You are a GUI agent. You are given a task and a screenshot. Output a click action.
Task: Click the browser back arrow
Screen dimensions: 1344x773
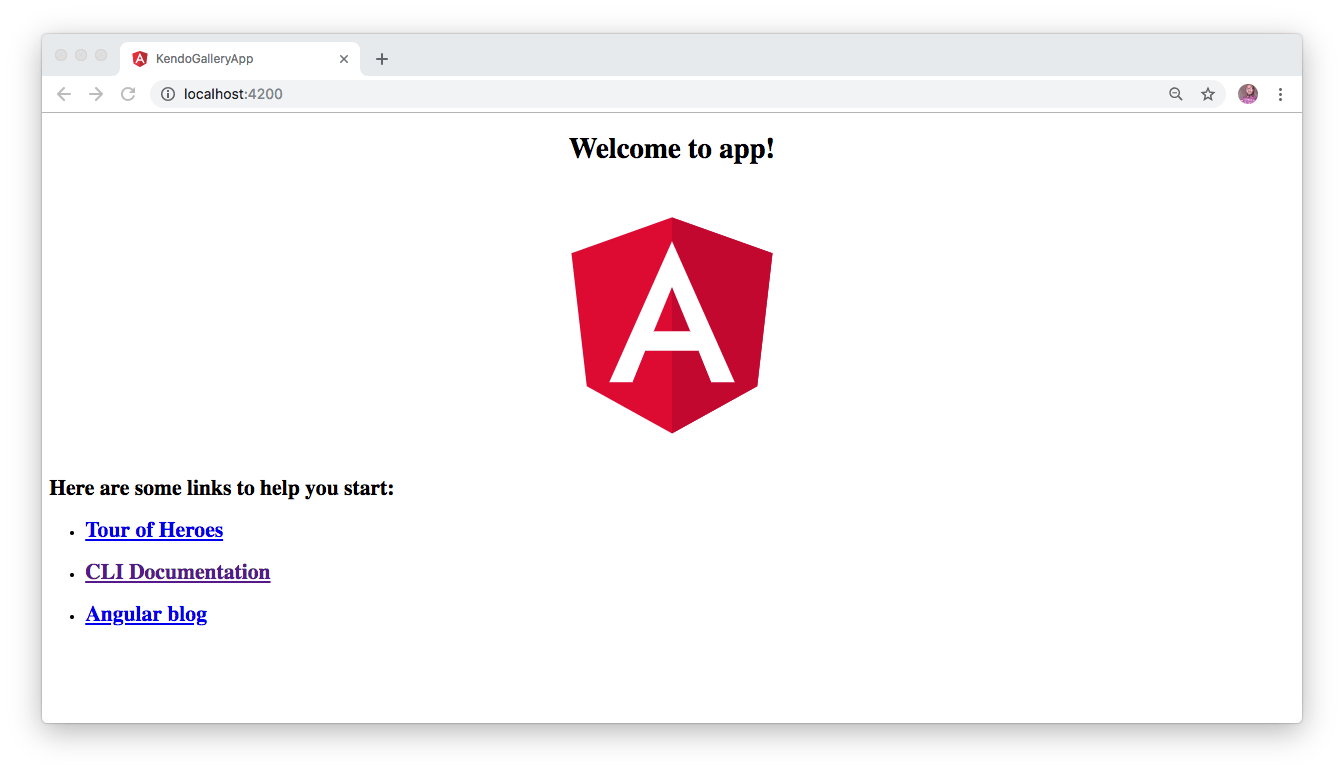64,94
